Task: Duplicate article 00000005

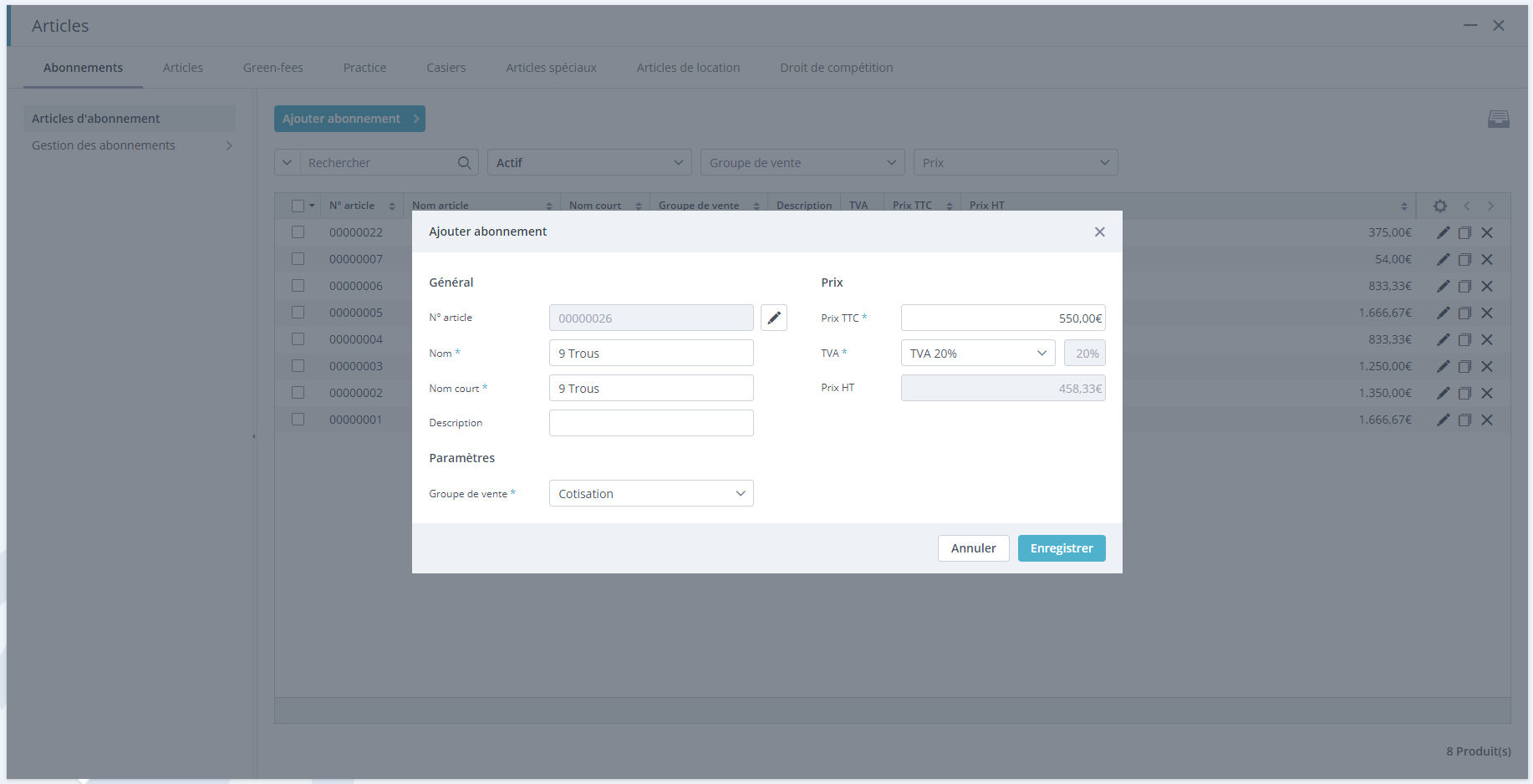Action: click(x=1464, y=313)
